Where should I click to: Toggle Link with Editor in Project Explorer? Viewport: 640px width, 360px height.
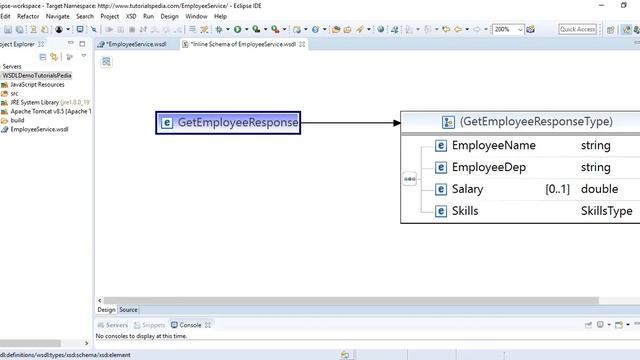tap(54, 57)
